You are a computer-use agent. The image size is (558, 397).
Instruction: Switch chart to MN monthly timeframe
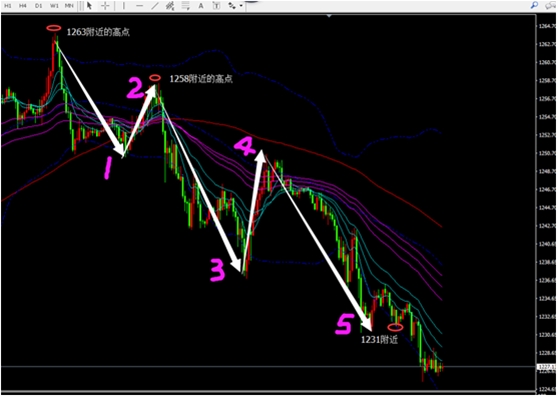point(69,6)
